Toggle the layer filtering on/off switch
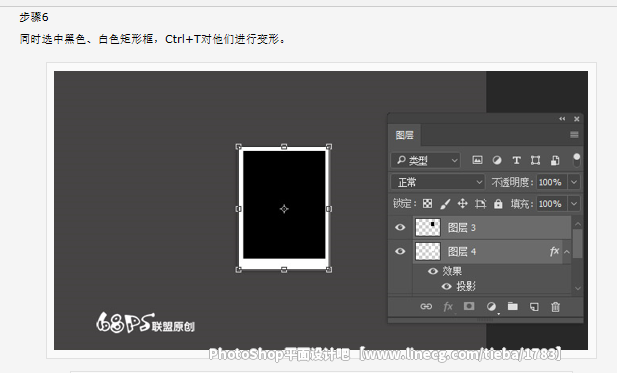Screen dimensions: 617x373 [576, 160]
